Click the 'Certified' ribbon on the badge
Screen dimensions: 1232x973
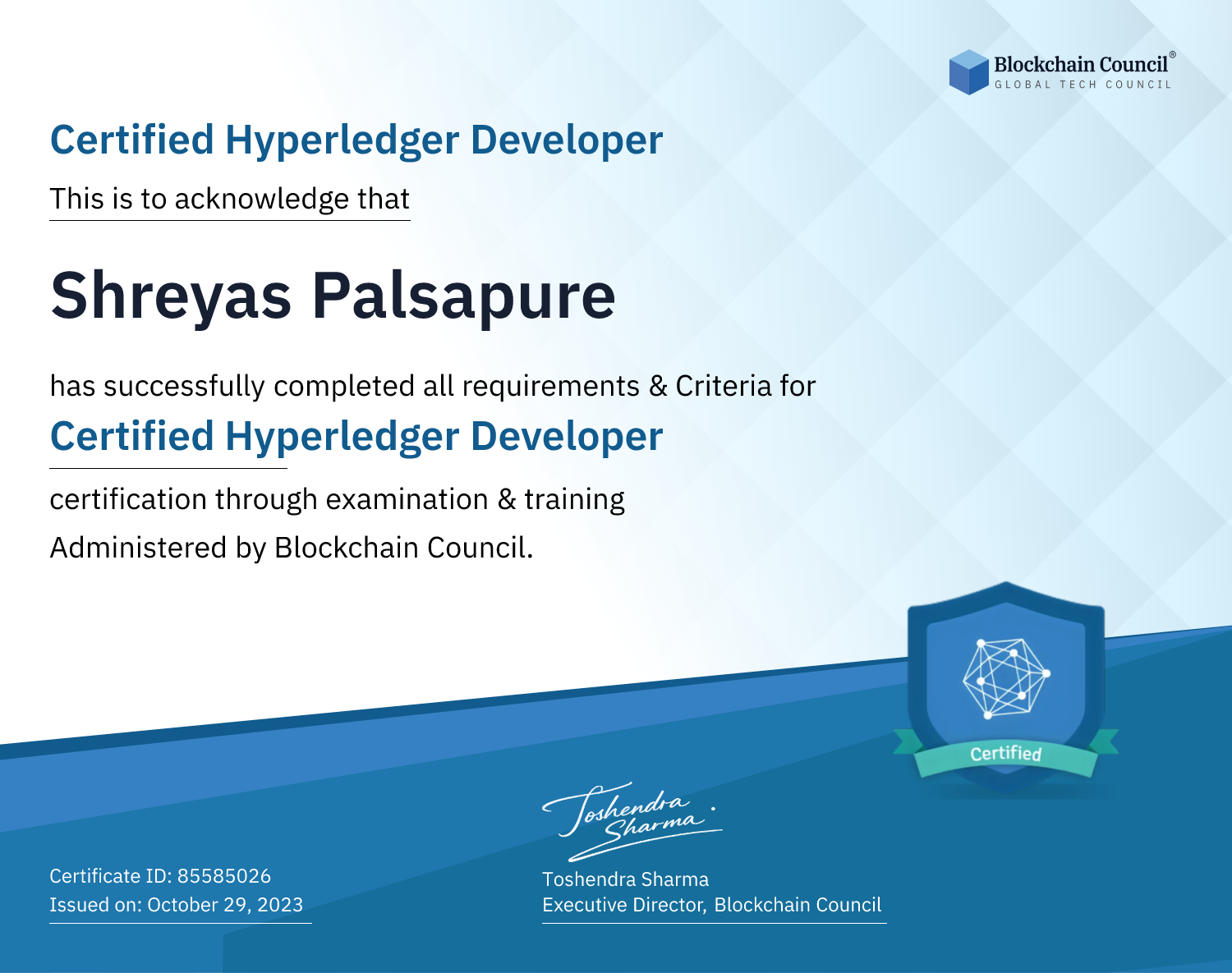[1006, 754]
